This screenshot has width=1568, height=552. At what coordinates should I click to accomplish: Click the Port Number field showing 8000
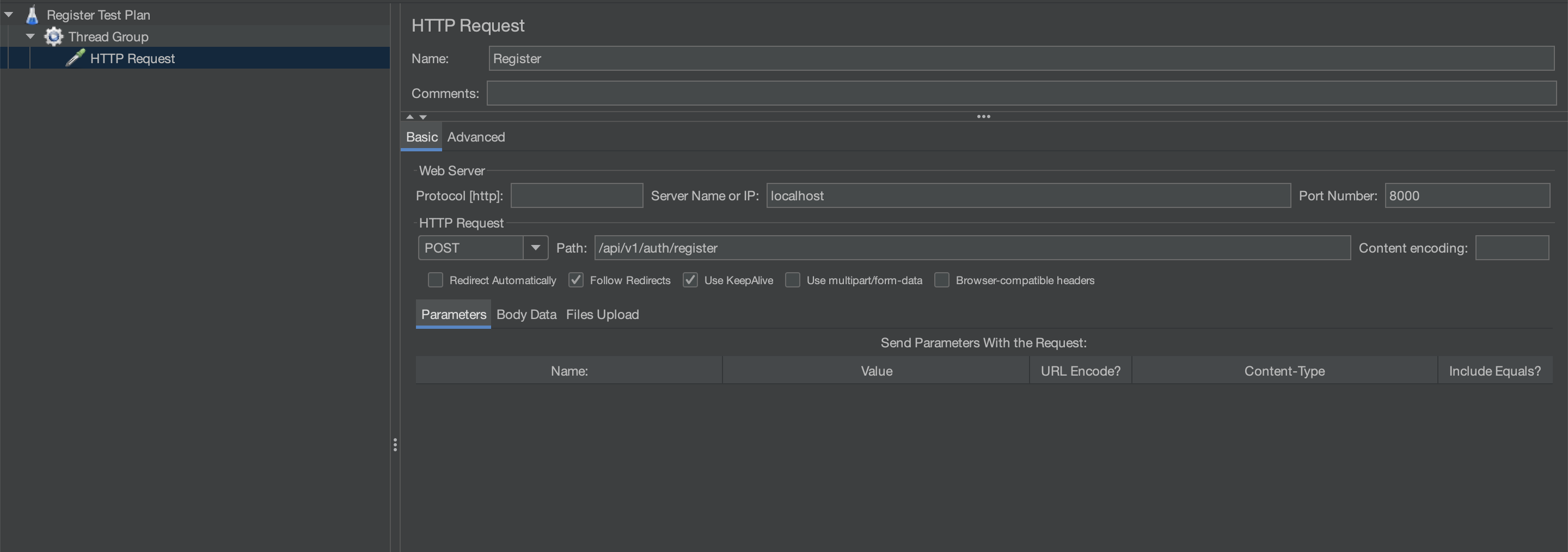pos(1467,195)
